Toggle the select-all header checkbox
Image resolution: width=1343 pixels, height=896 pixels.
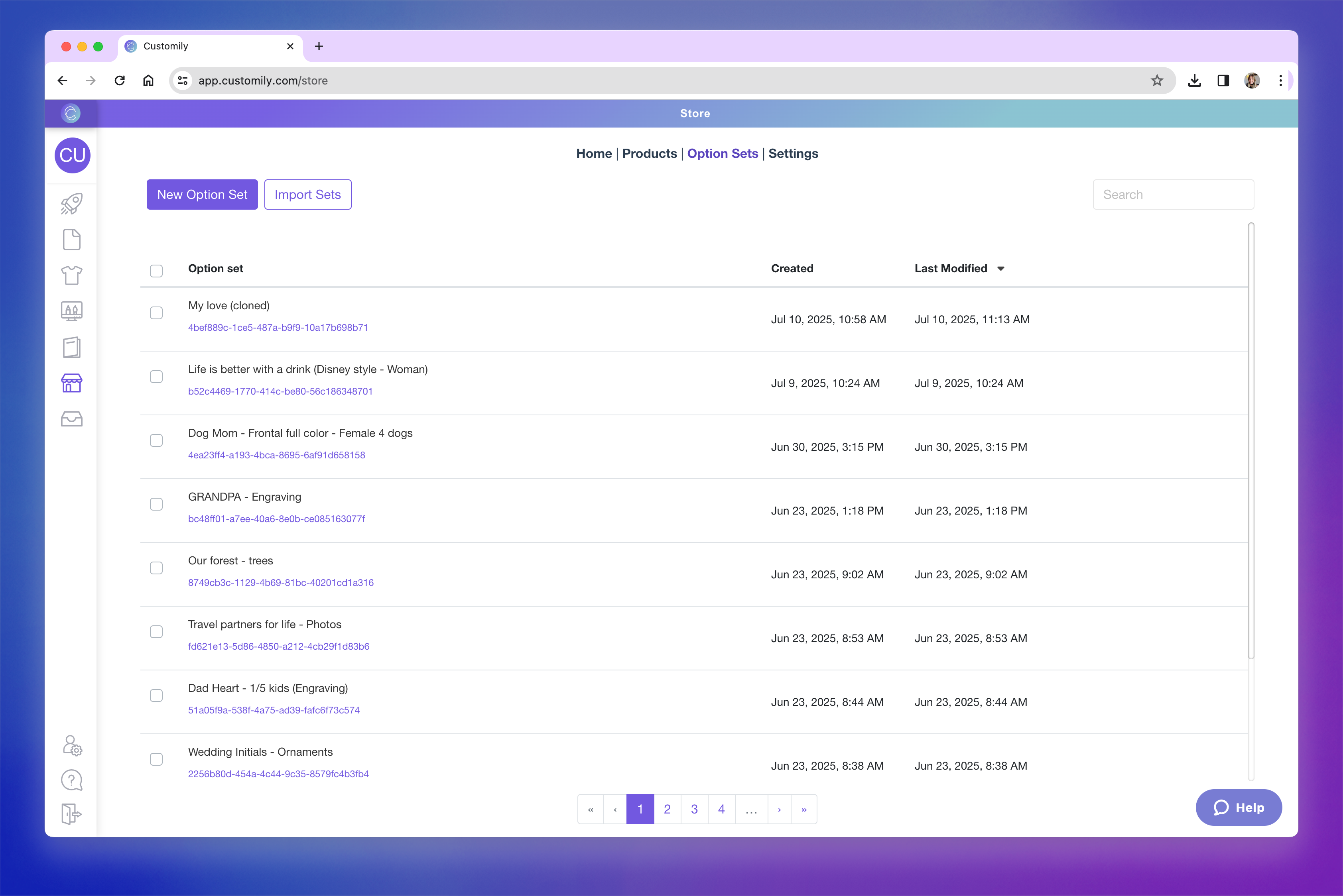[x=156, y=270]
